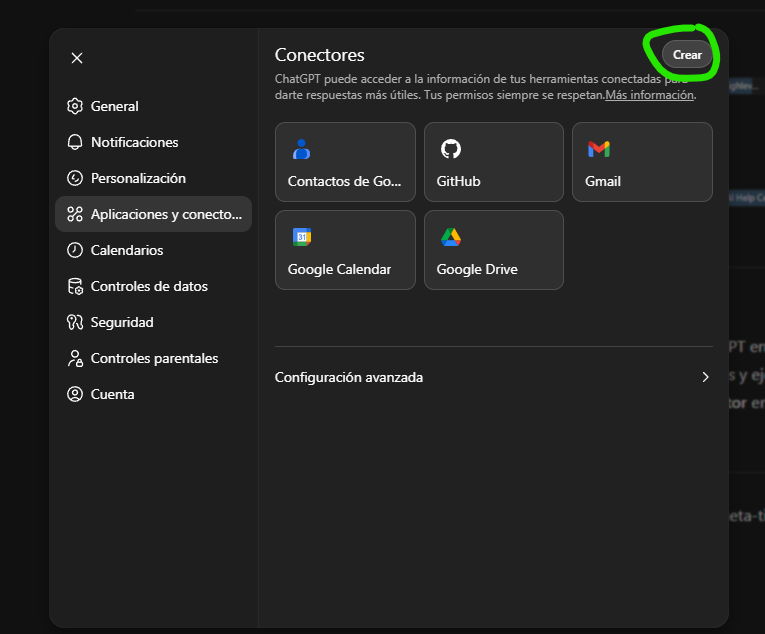Close the settings dialog with the X
765x634 pixels.
click(77, 58)
